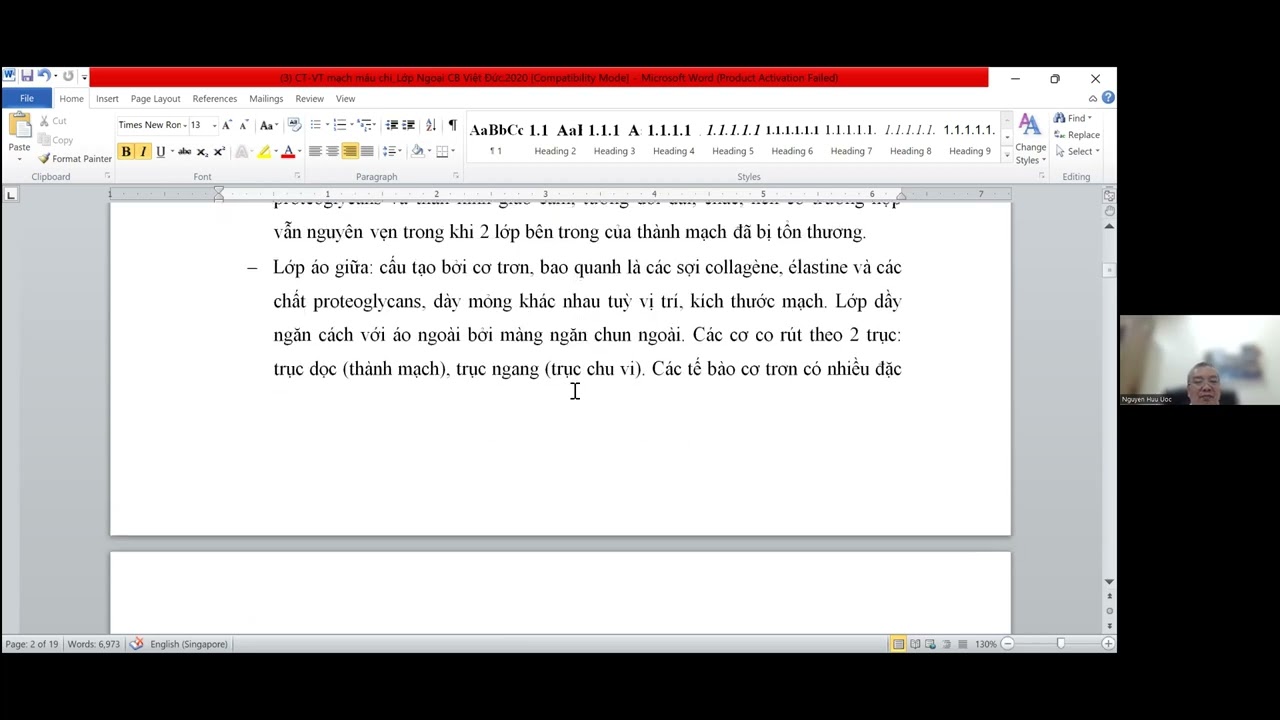The width and height of the screenshot is (1280, 720).
Task: Open the File tab
Action: 27,98
